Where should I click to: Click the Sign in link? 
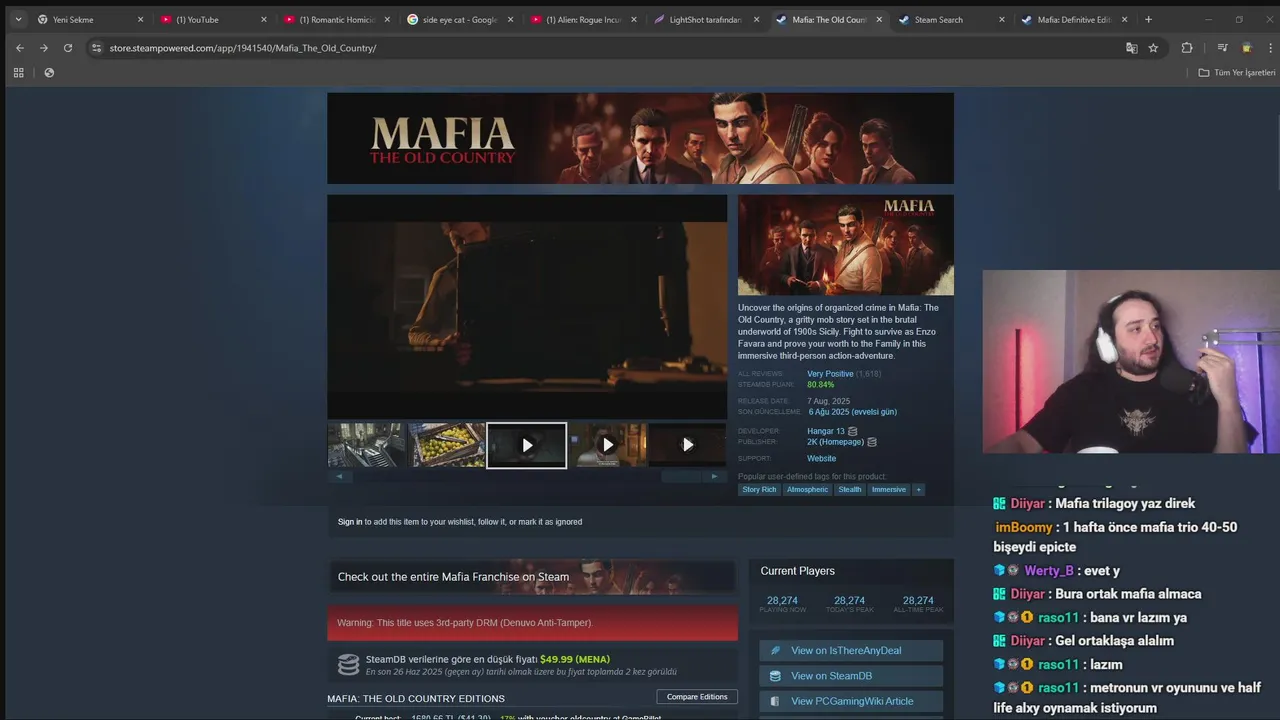(x=350, y=522)
